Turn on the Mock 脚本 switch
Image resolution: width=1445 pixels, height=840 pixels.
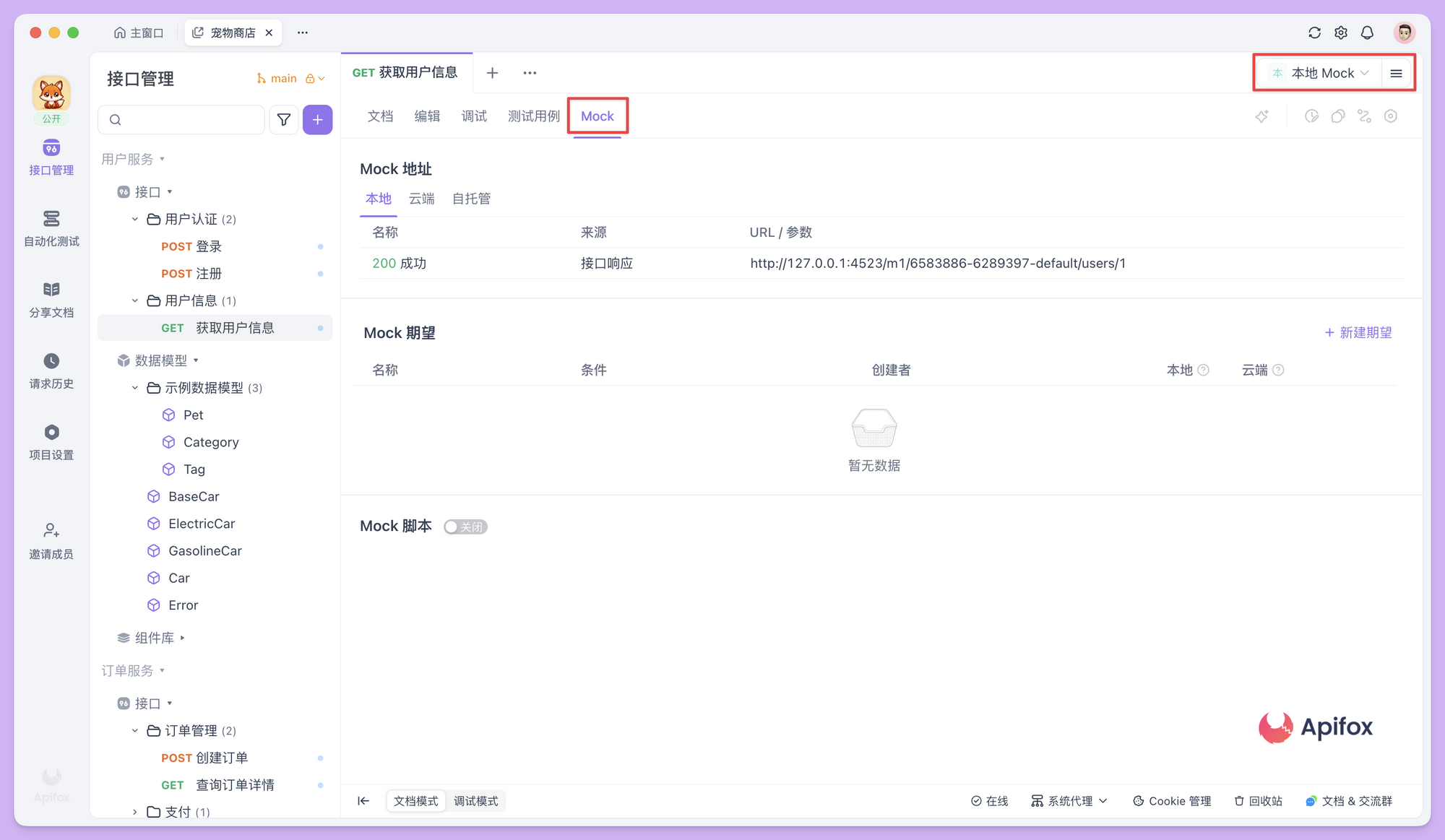pos(465,527)
